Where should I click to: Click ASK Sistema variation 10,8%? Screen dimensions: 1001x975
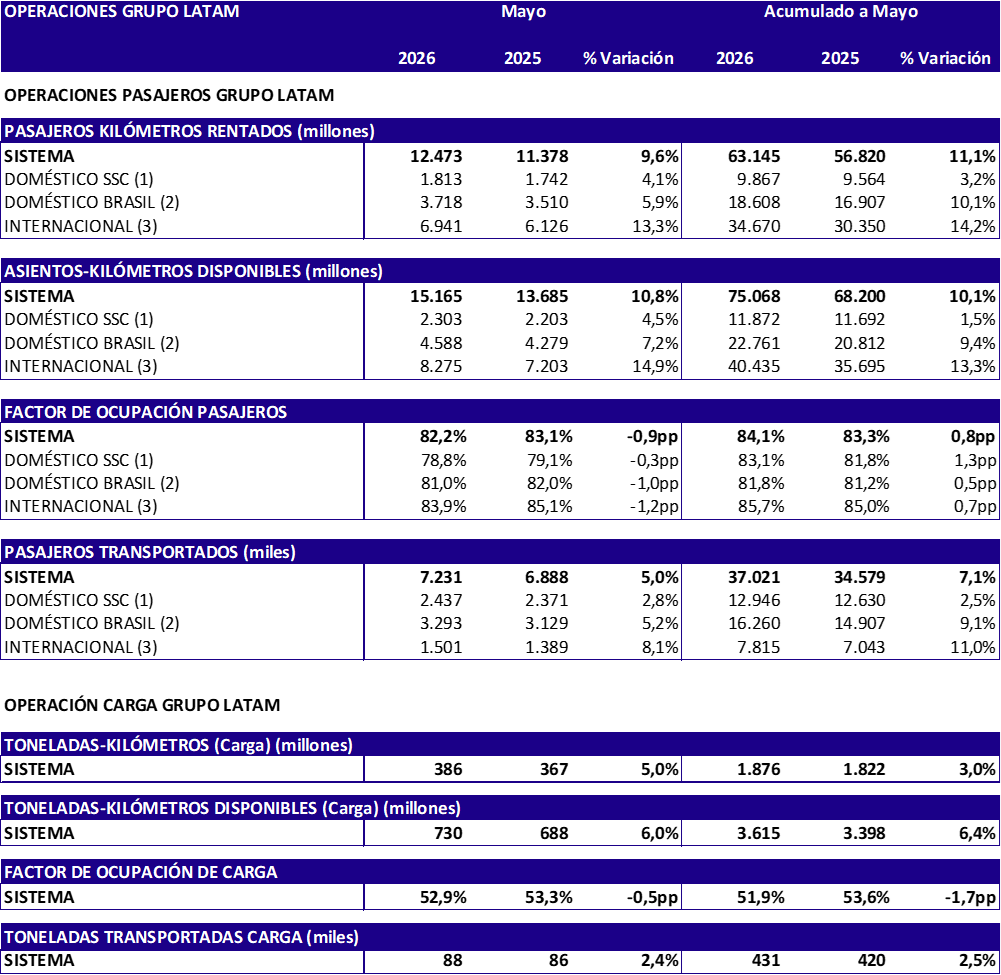(x=655, y=296)
